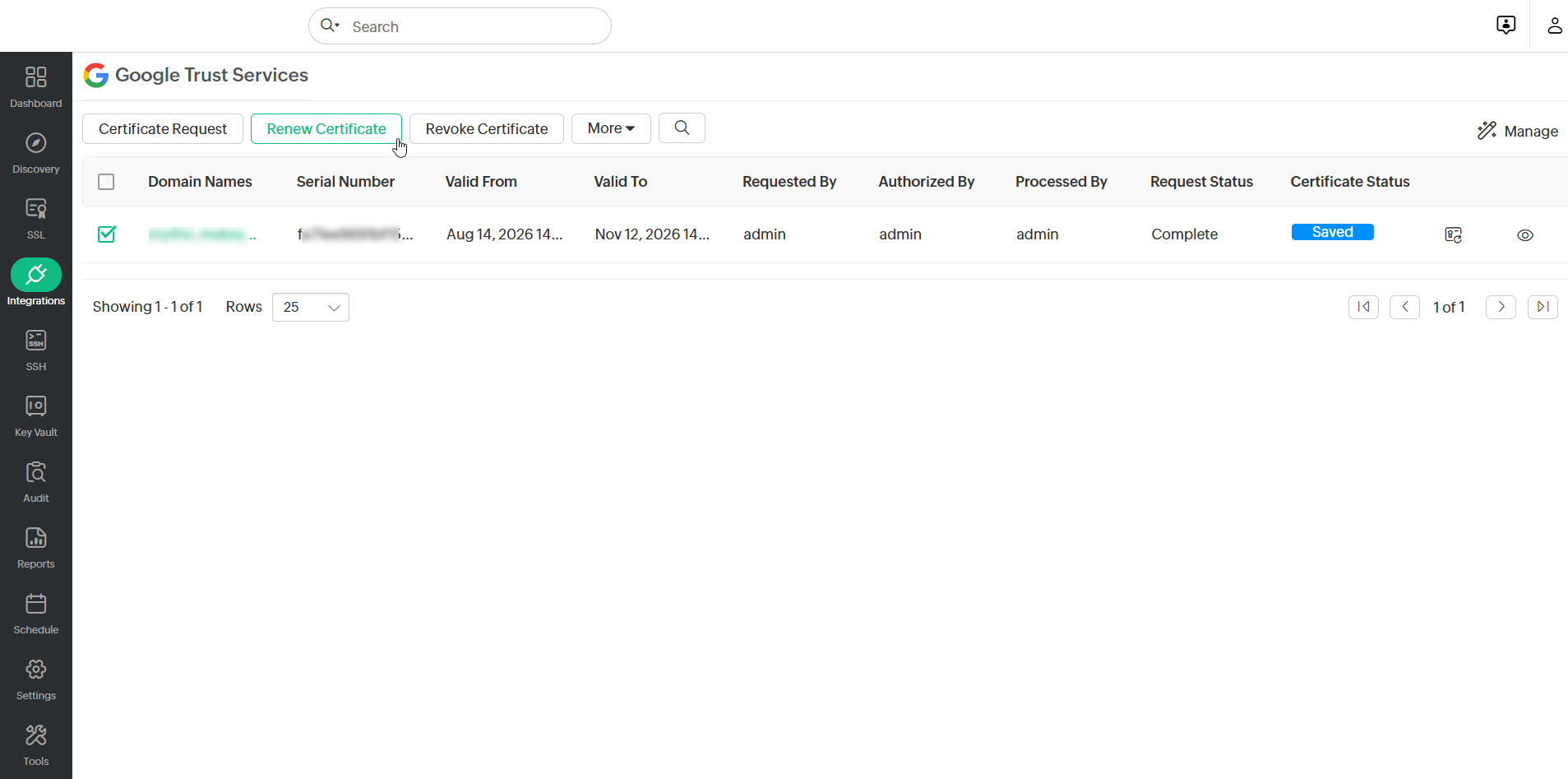Viewport: 1568px width, 779px height.
Task: Click the Request Status column header
Action: (1201, 182)
